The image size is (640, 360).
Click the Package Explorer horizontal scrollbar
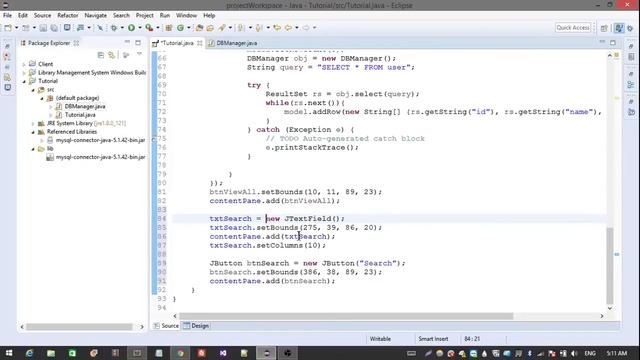pos(80,327)
